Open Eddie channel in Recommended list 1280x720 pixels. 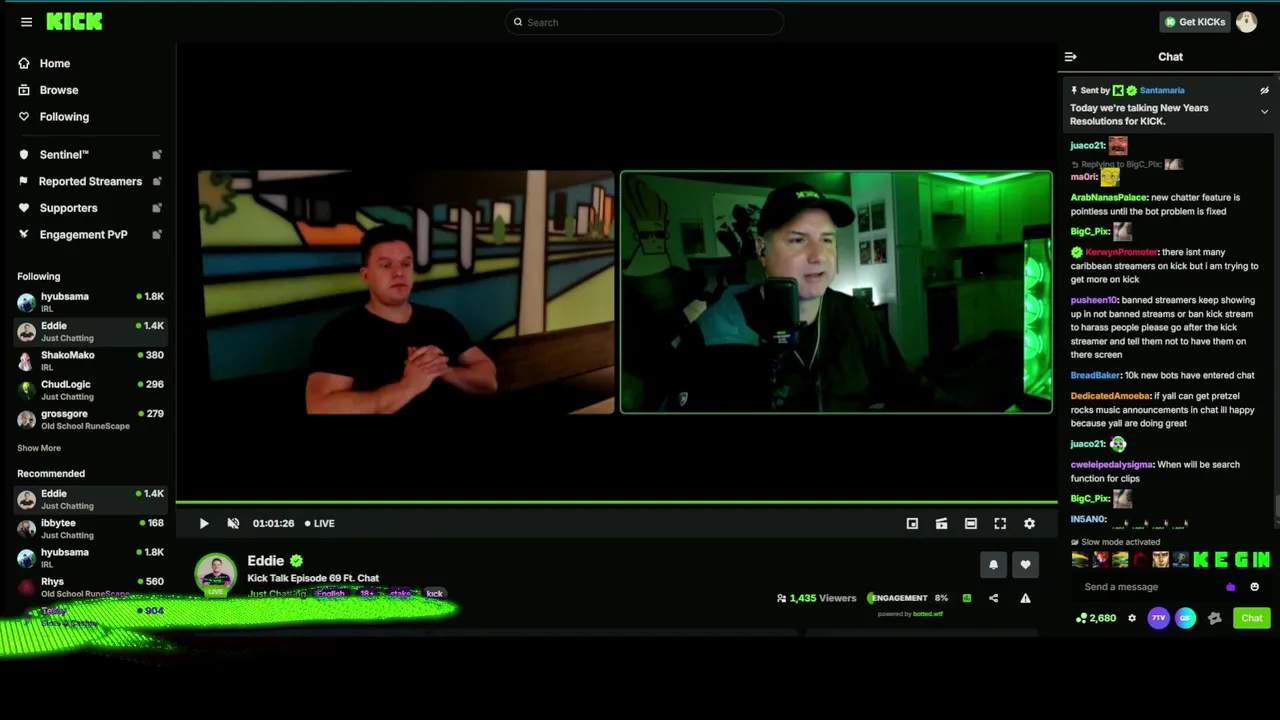[90, 499]
